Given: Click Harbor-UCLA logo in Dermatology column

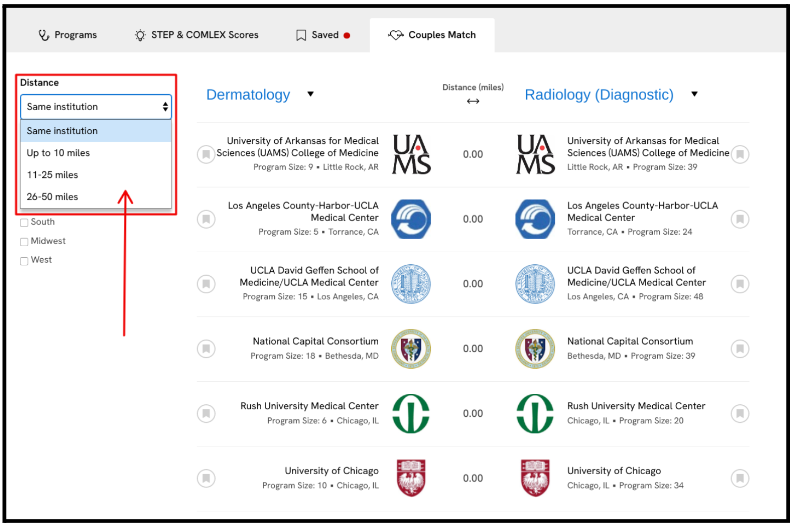Looking at the screenshot, I should click(x=411, y=219).
